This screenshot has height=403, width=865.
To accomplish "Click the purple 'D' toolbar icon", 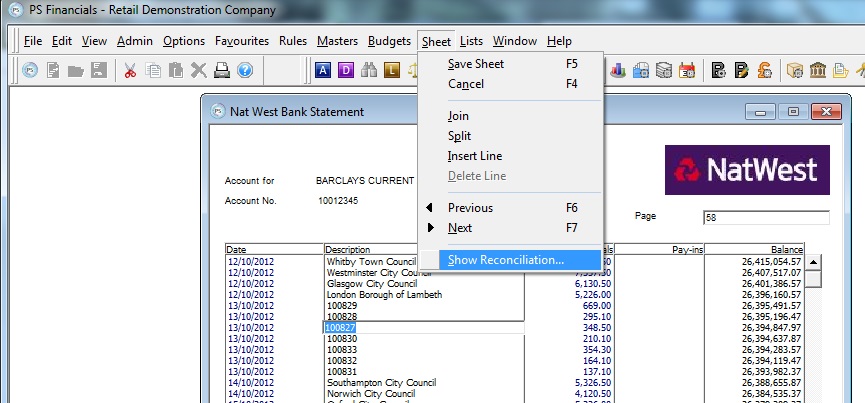I will point(346,70).
